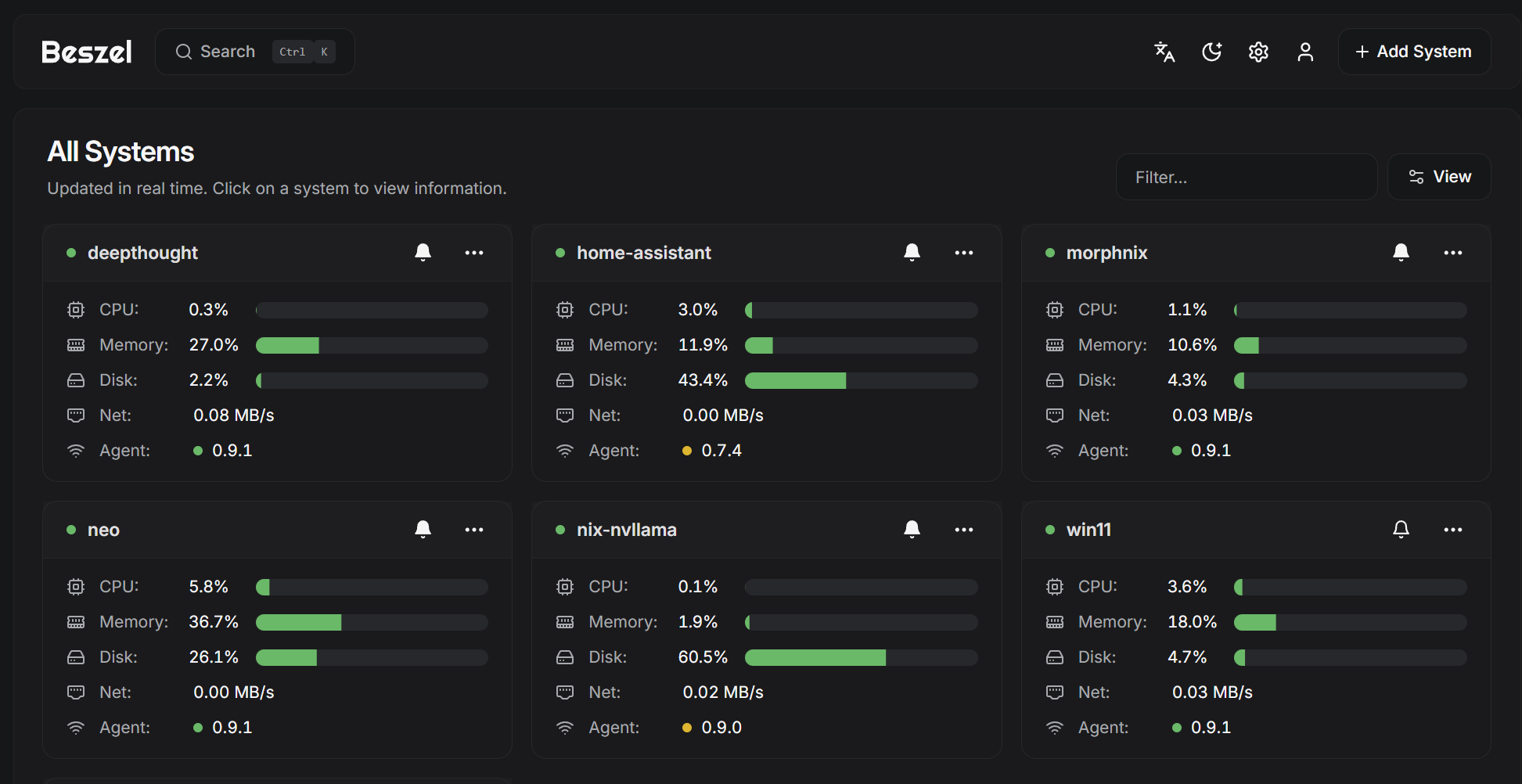The image size is (1522, 784).
Task: Open the View options dropdown
Action: [x=1439, y=177]
